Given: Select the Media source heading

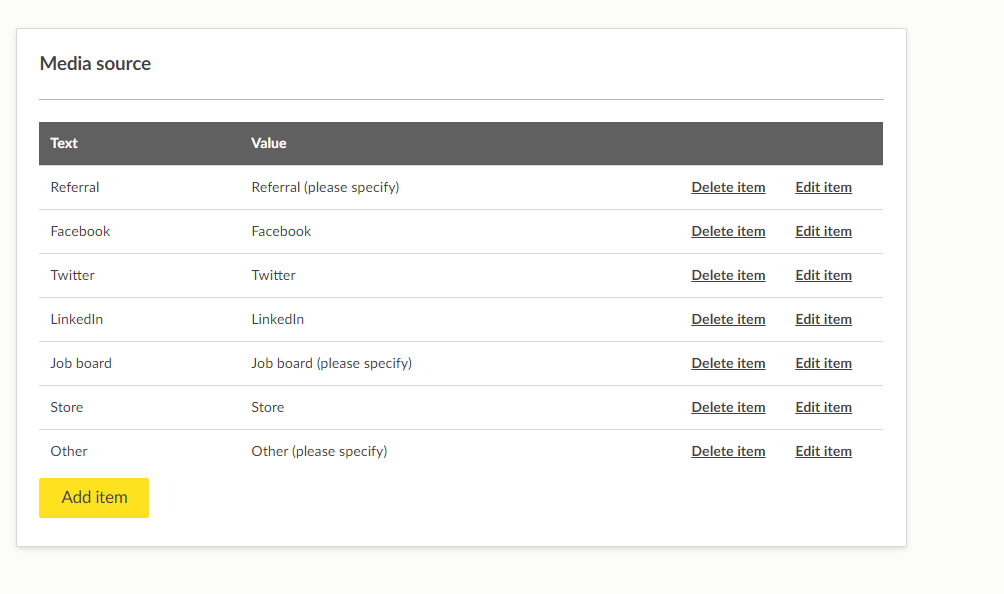Looking at the screenshot, I should click(x=95, y=64).
